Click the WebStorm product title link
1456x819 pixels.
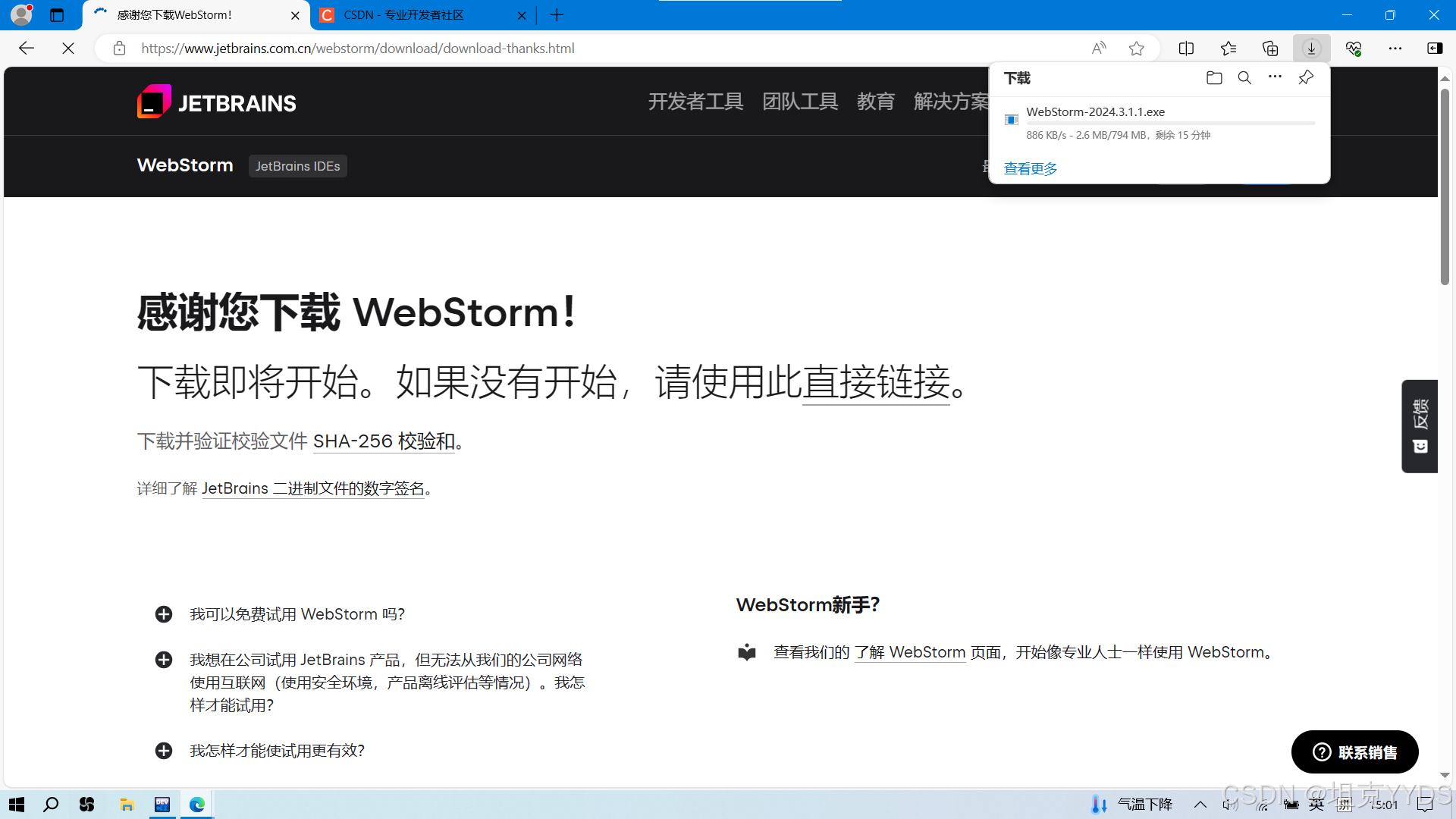pos(185,165)
